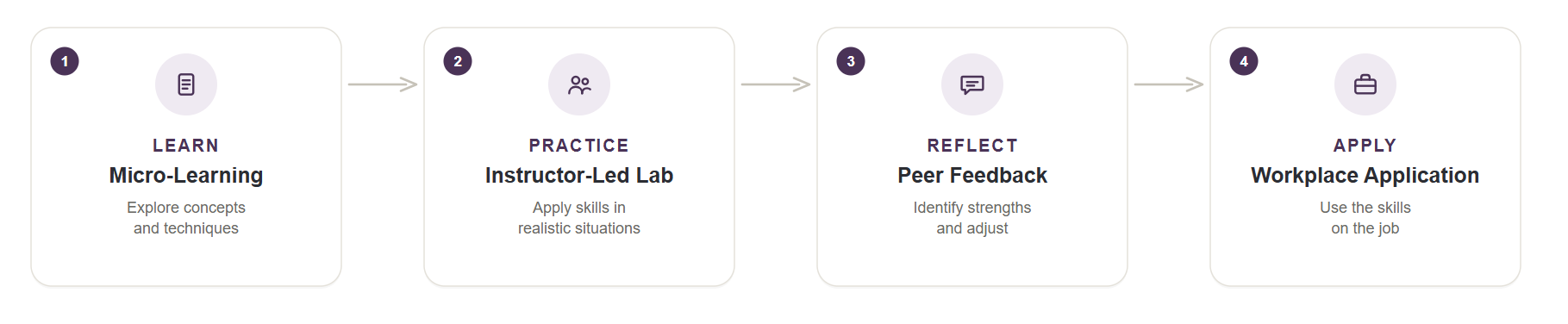
Task: Select the step 1 number badge
Action: click(65, 61)
